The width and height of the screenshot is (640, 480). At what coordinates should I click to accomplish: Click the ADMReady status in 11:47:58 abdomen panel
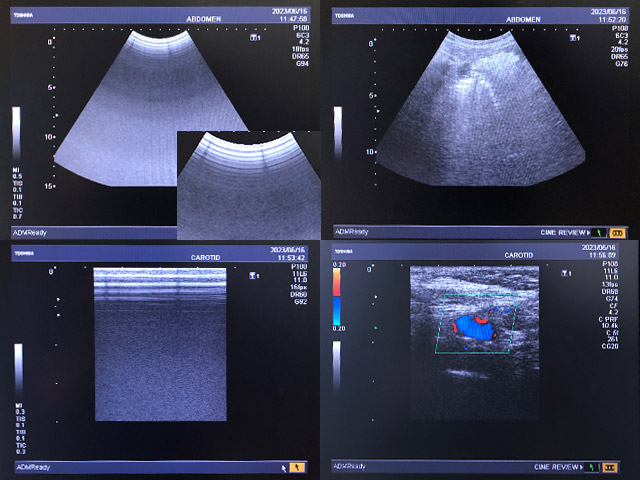click(x=30, y=233)
